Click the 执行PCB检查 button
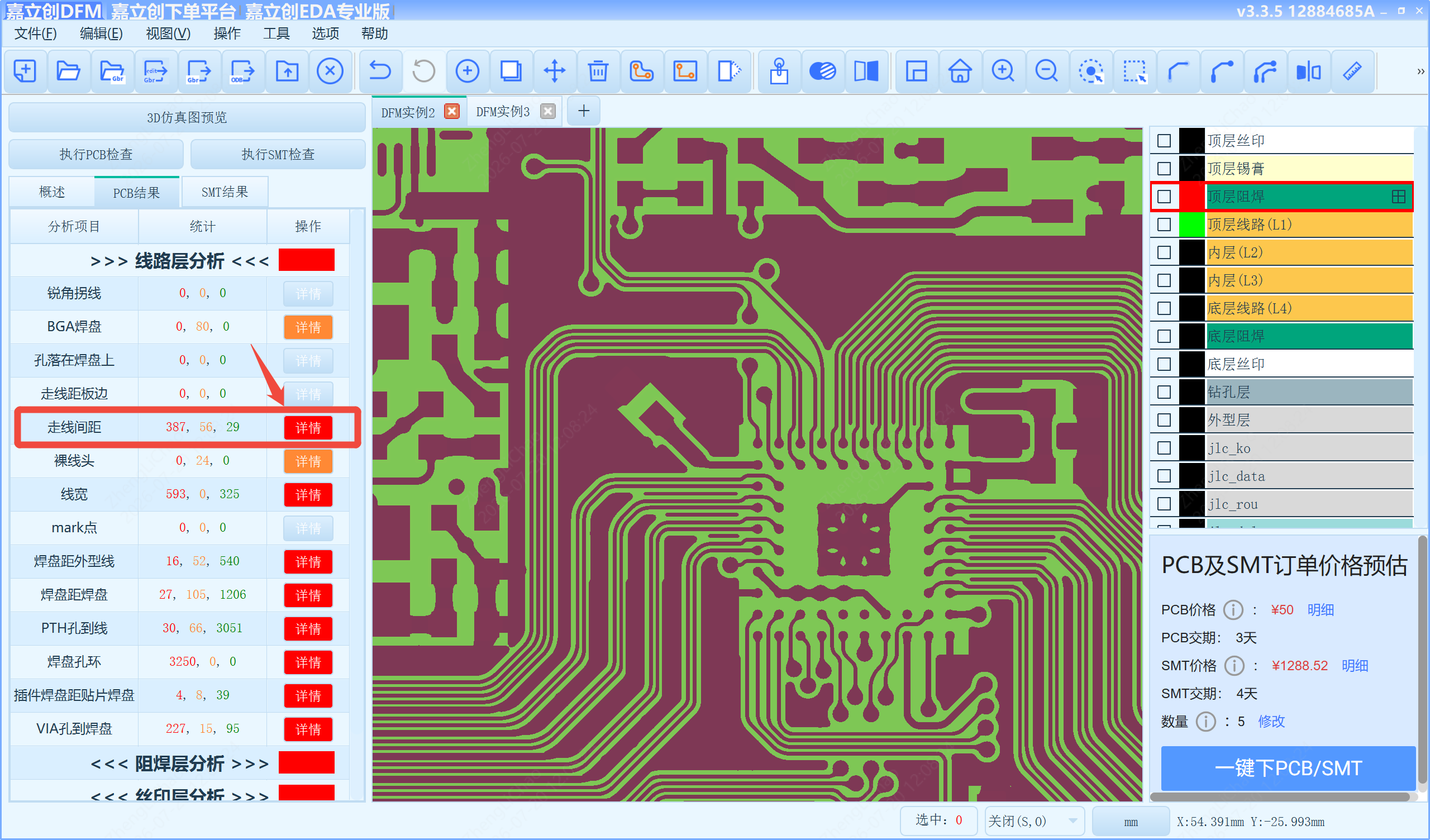 pos(96,154)
